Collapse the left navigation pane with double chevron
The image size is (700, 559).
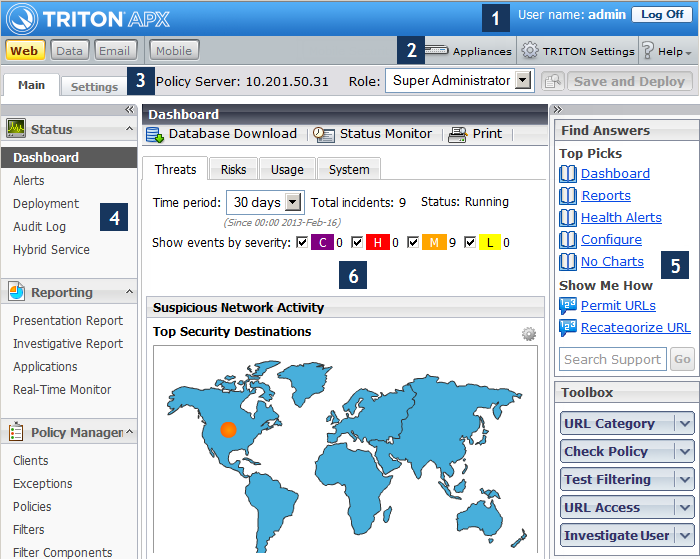(x=129, y=110)
